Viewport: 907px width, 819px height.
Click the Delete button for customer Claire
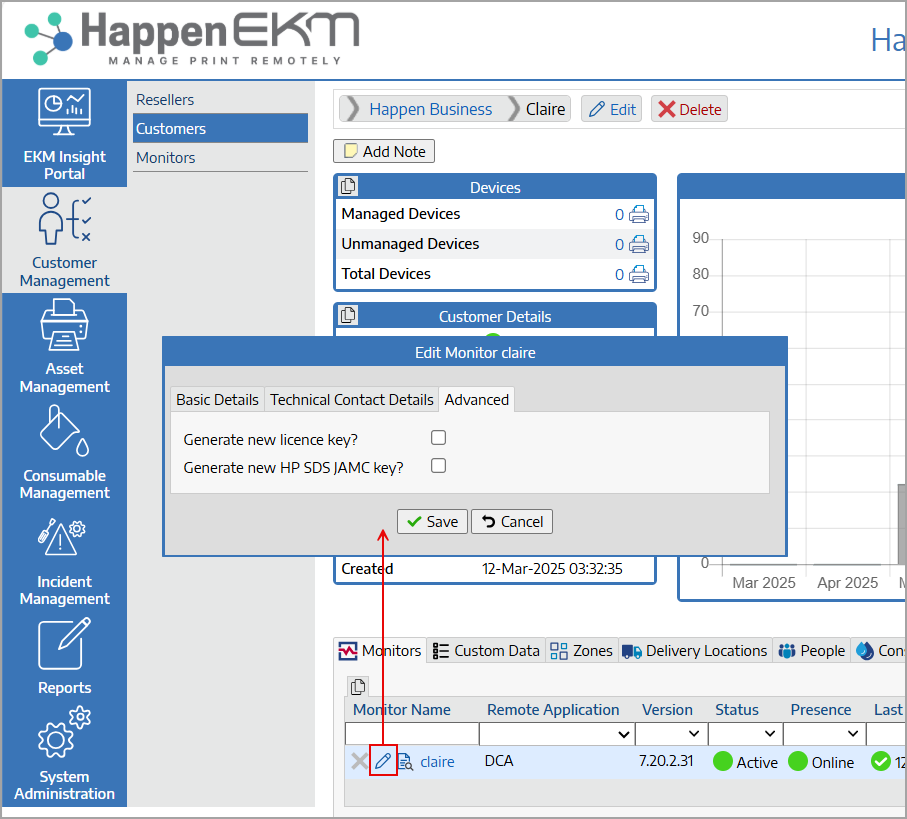click(690, 109)
